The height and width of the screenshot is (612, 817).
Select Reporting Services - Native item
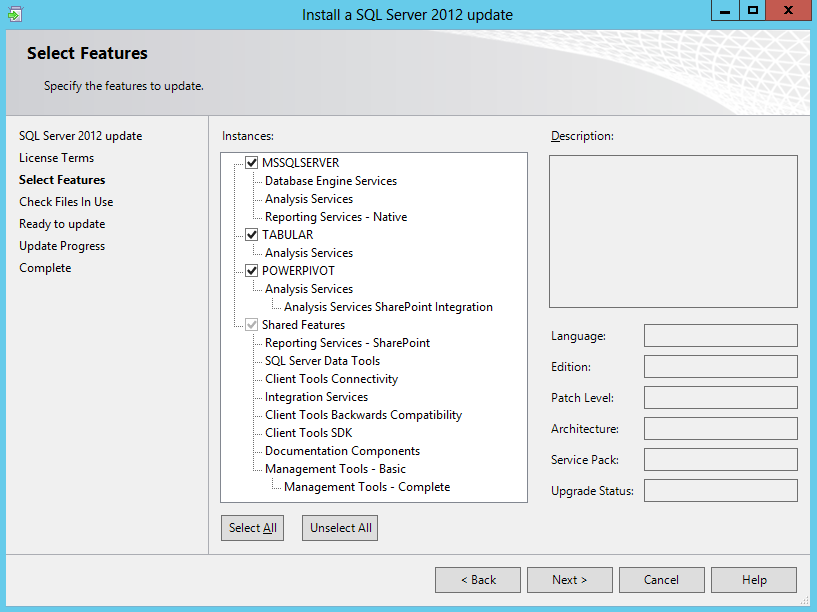(x=336, y=217)
